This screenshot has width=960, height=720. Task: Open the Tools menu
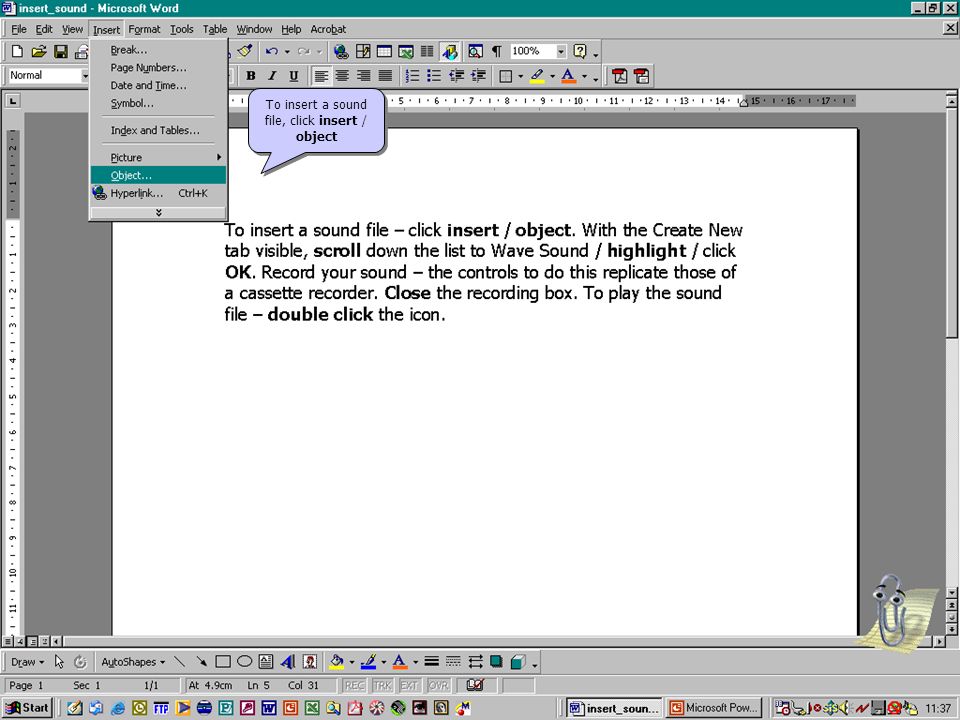pyautogui.click(x=182, y=29)
